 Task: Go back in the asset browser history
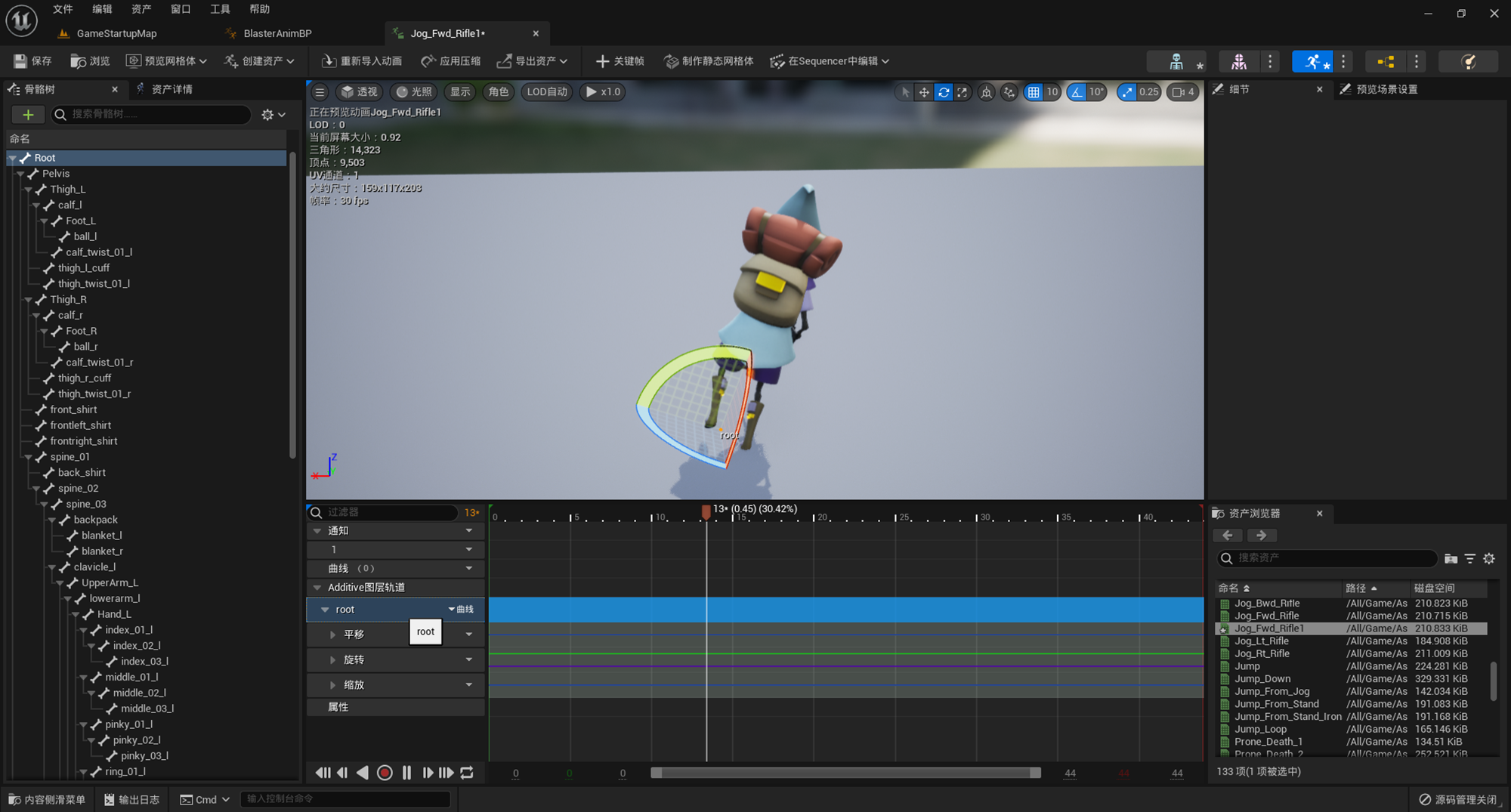[1228, 536]
